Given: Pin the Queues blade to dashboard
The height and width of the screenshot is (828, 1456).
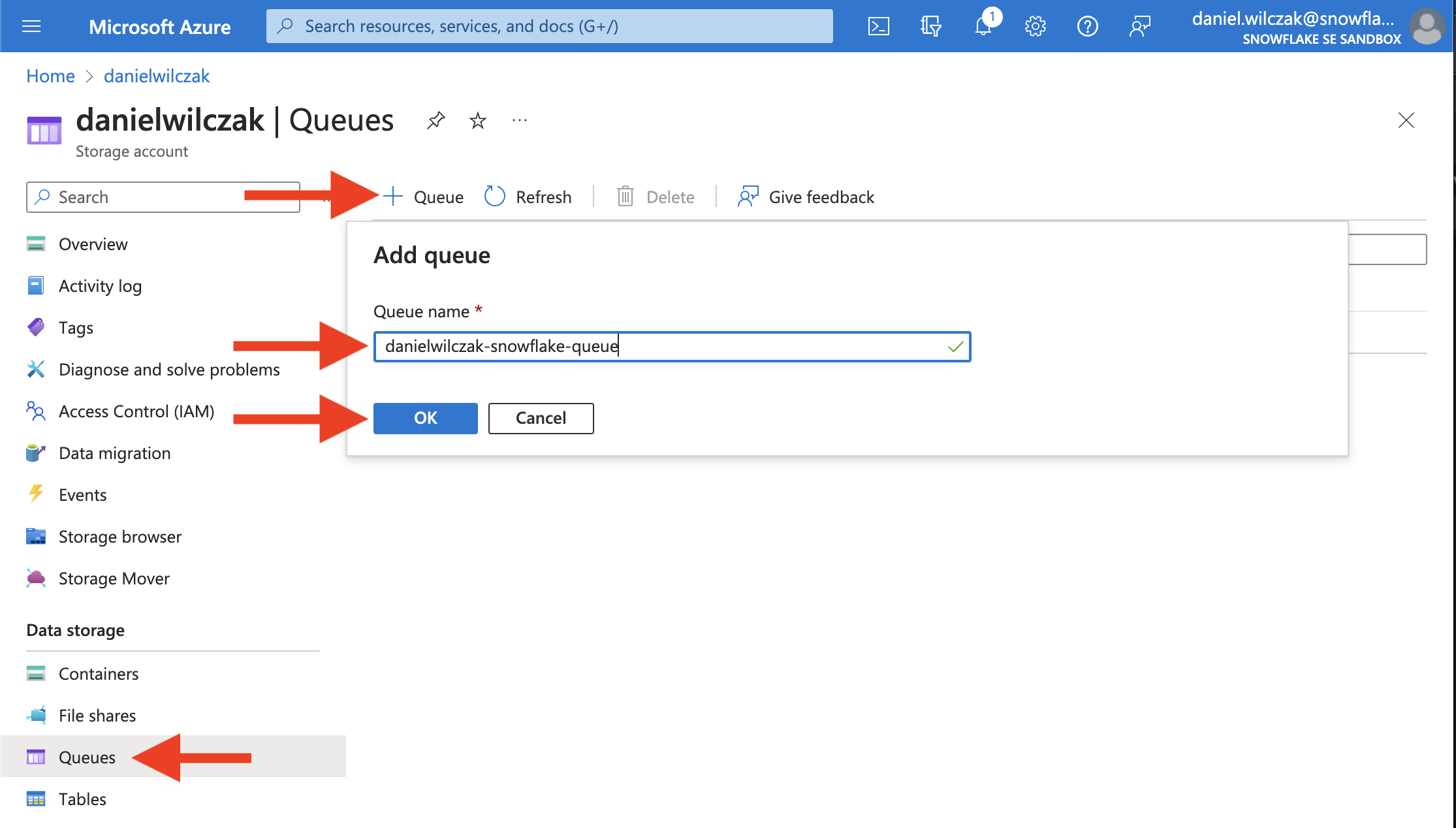Looking at the screenshot, I should tap(435, 120).
